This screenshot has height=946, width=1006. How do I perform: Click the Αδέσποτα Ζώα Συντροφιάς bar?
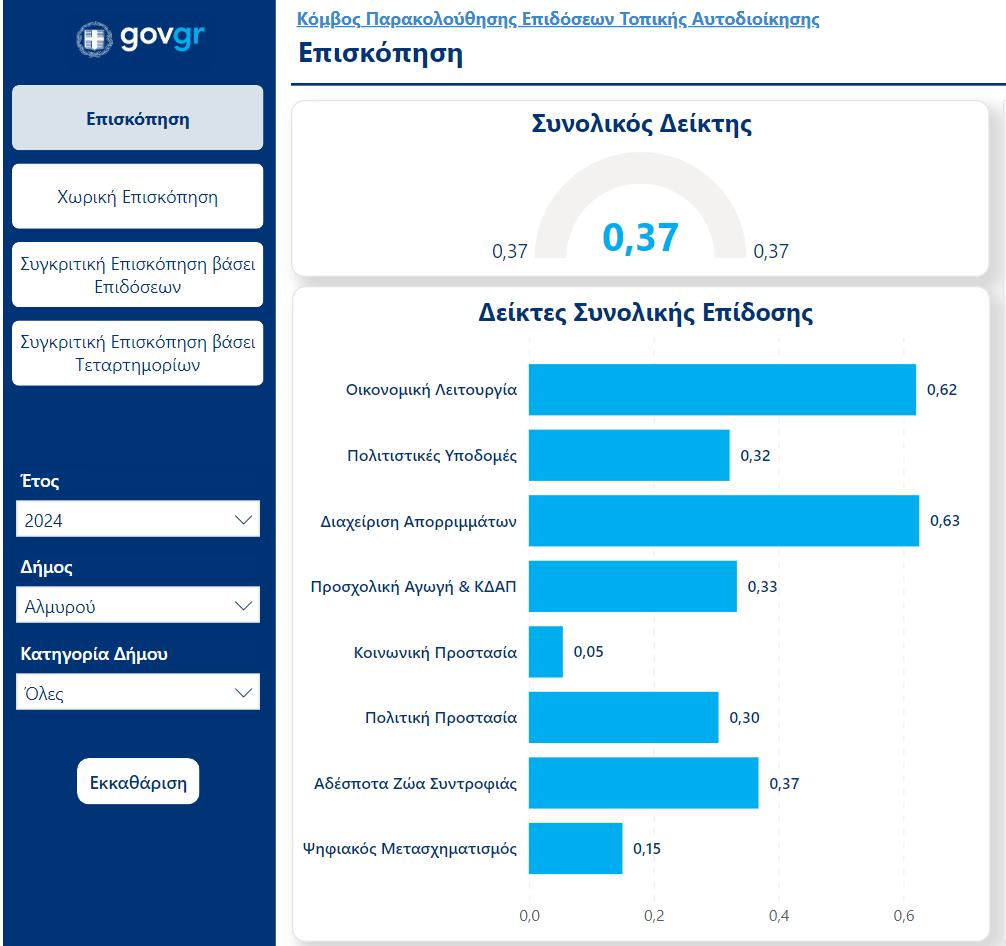point(643,783)
